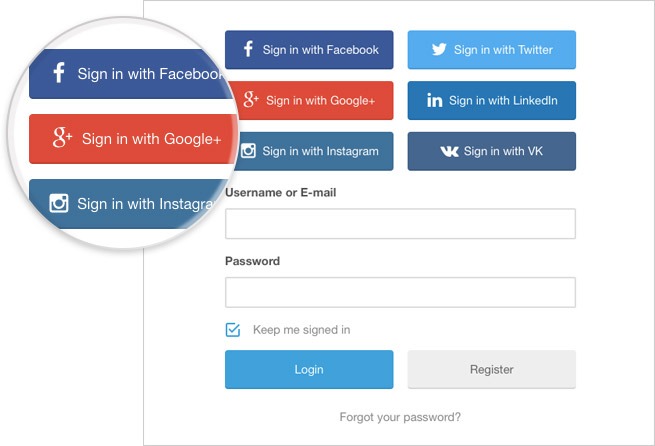Click the Google+ icon in the form
The image size is (655, 446).
point(251,100)
